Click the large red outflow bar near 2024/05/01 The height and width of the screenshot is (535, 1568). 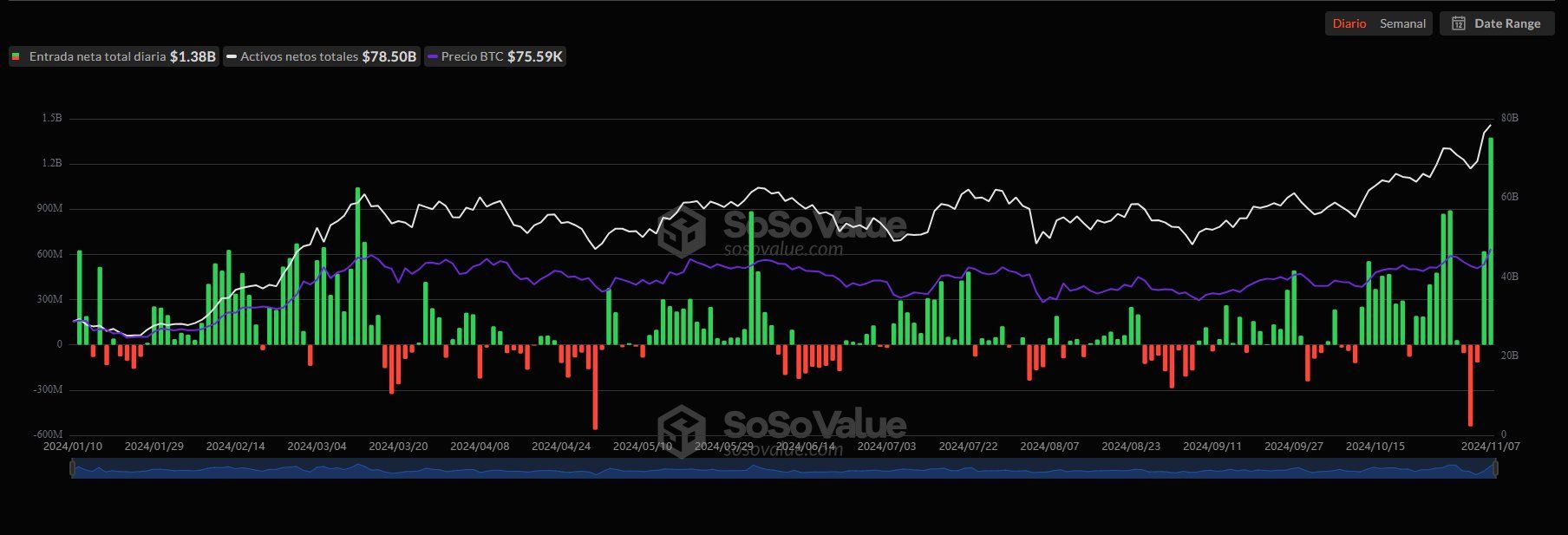click(595, 387)
